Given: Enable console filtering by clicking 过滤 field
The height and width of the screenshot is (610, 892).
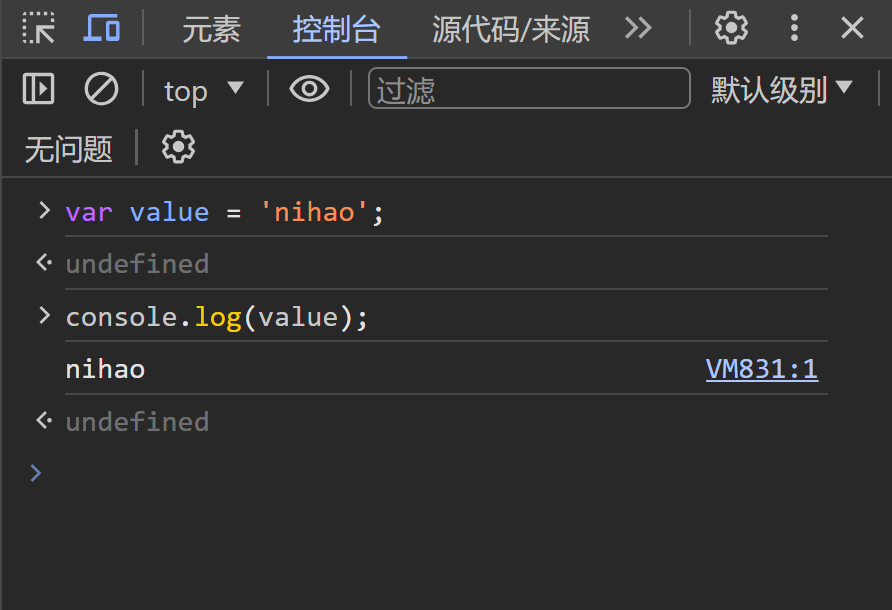Looking at the screenshot, I should pos(528,88).
